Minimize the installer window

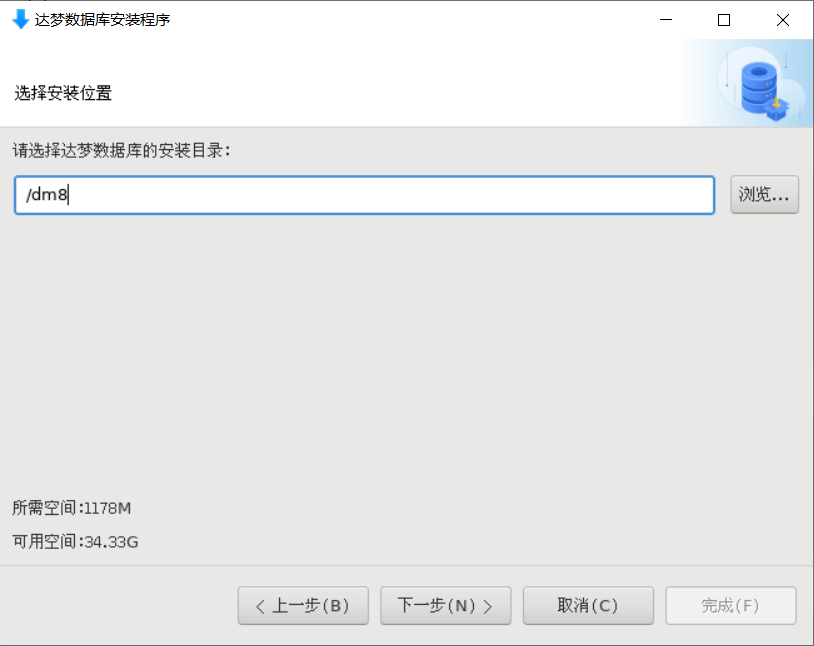click(666, 20)
